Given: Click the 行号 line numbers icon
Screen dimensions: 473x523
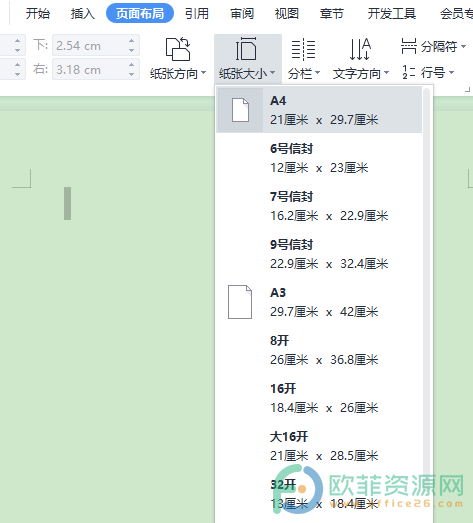Looking at the screenshot, I should coord(409,72).
